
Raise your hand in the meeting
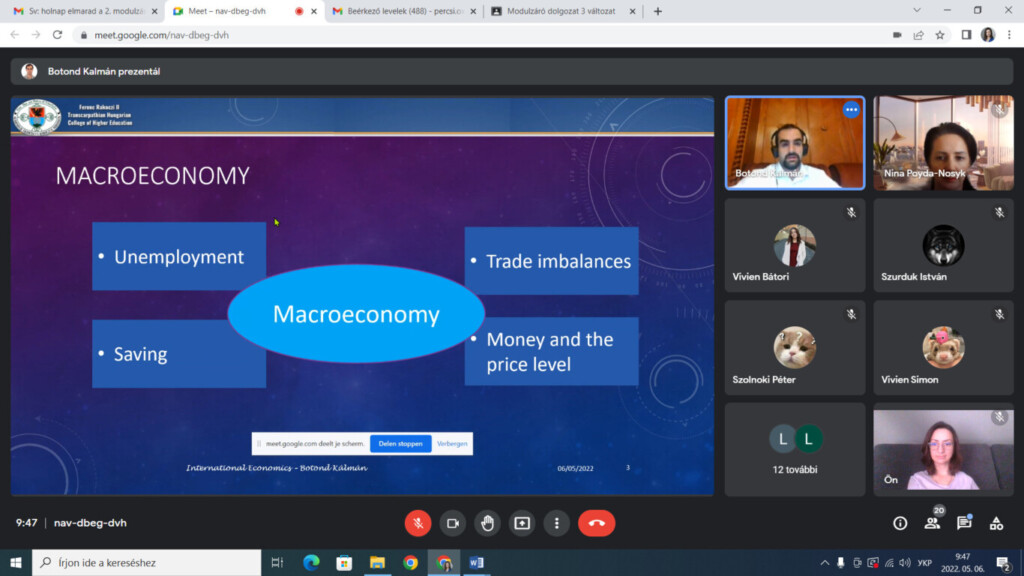tap(487, 523)
